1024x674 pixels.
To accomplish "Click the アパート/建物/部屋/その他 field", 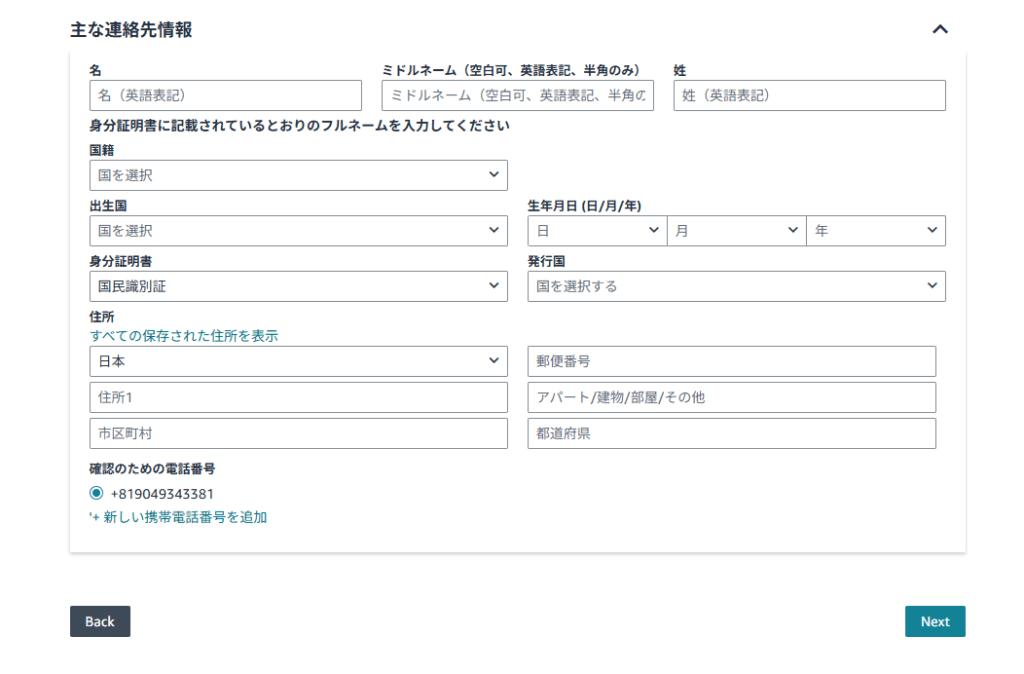I will 731,397.
